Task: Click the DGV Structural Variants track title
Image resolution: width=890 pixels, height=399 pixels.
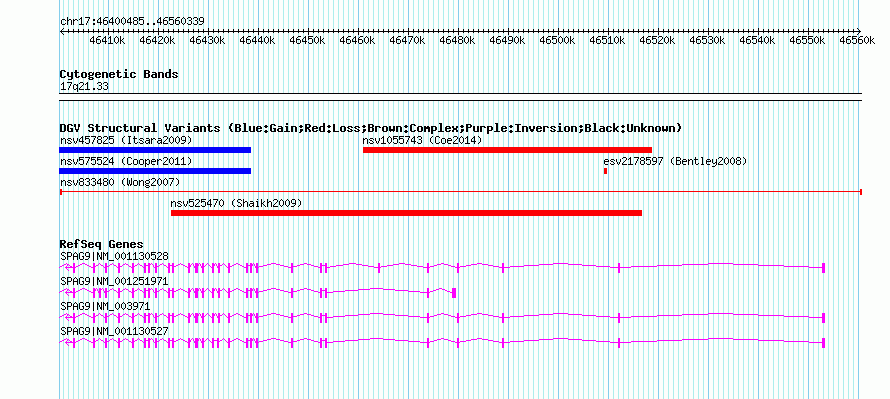Action: point(371,128)
